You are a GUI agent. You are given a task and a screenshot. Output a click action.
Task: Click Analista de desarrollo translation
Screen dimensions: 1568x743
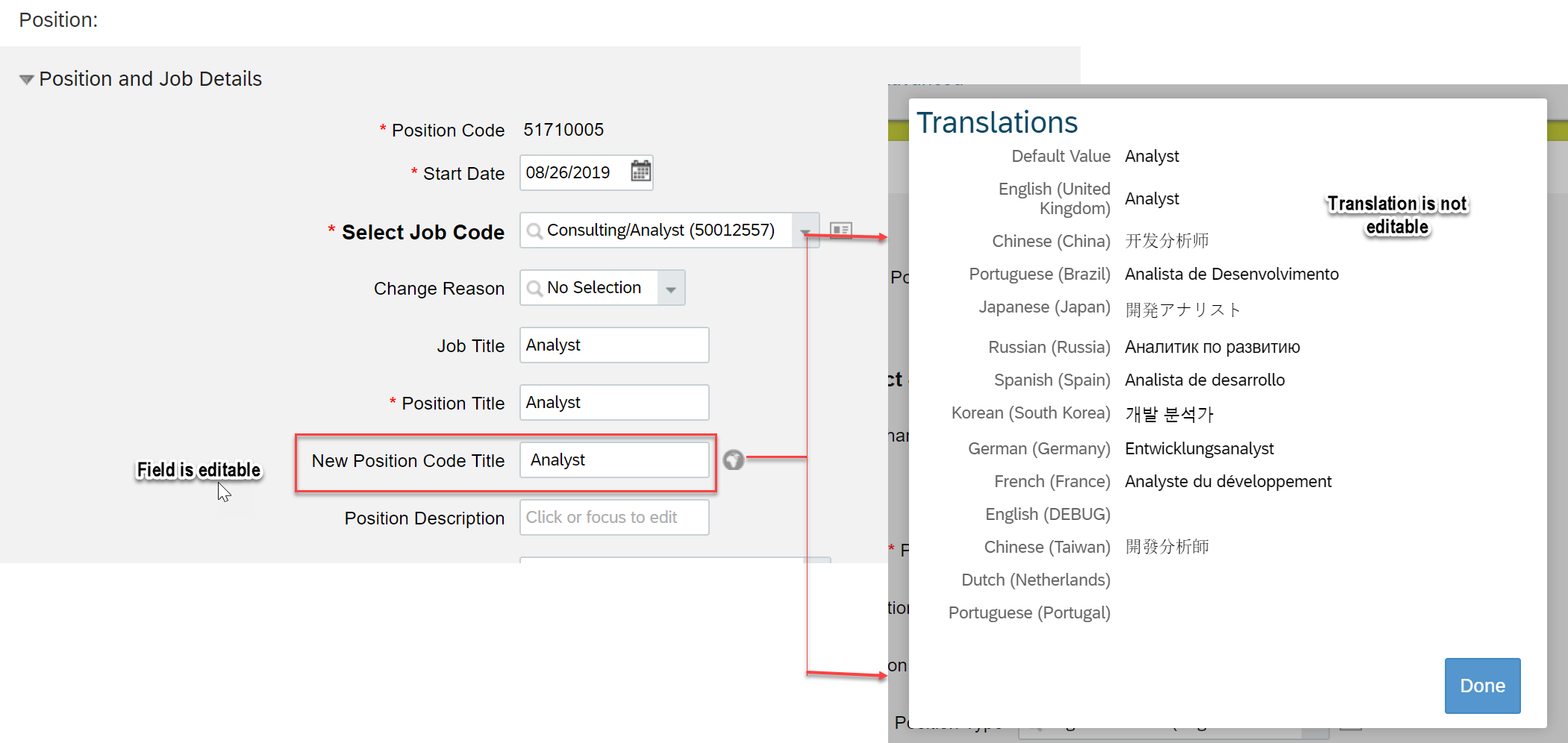(x=1205, y=380)
